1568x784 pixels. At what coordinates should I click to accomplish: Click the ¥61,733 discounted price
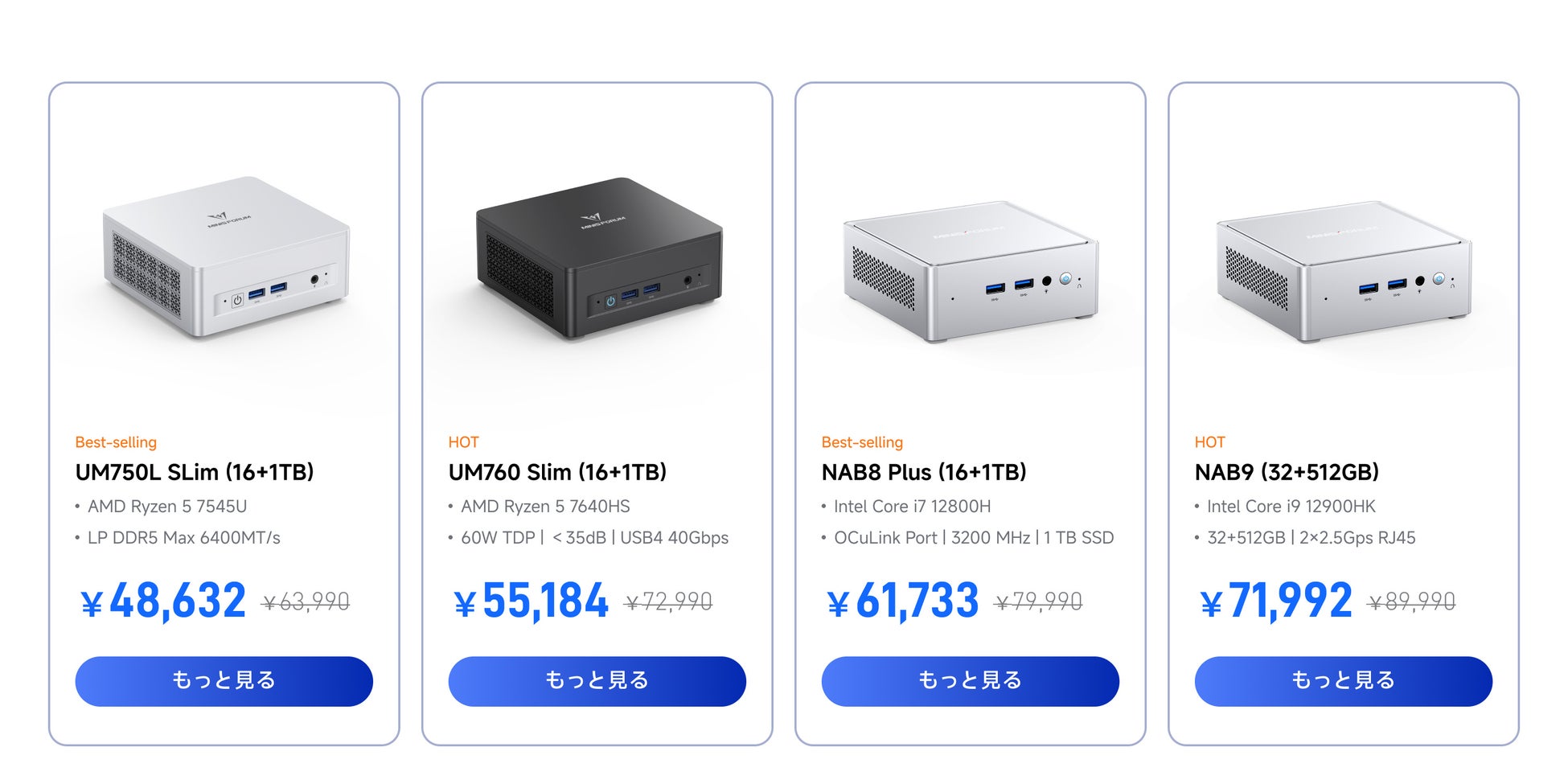point(903,601)
